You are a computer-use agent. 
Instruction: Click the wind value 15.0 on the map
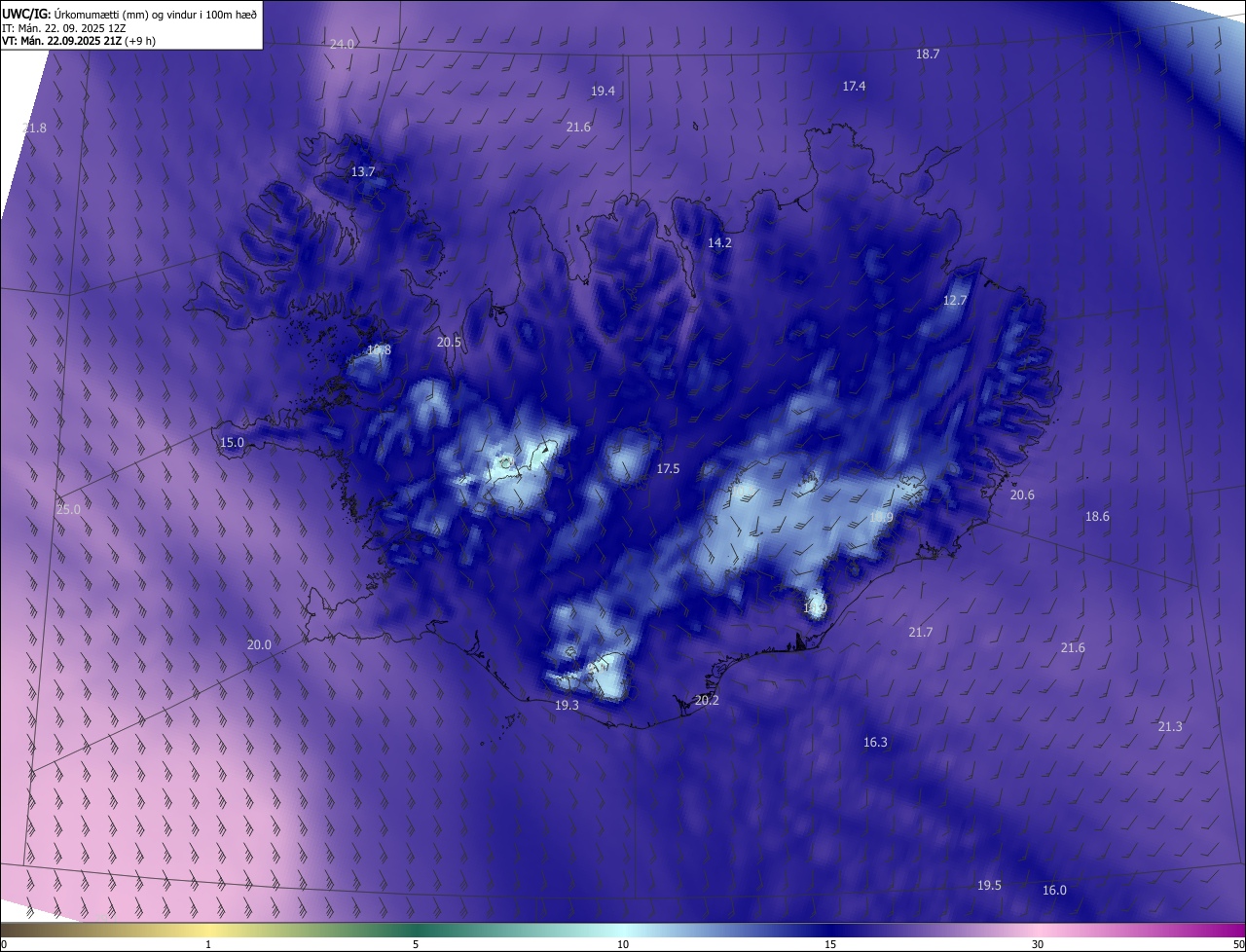[232, 443]
